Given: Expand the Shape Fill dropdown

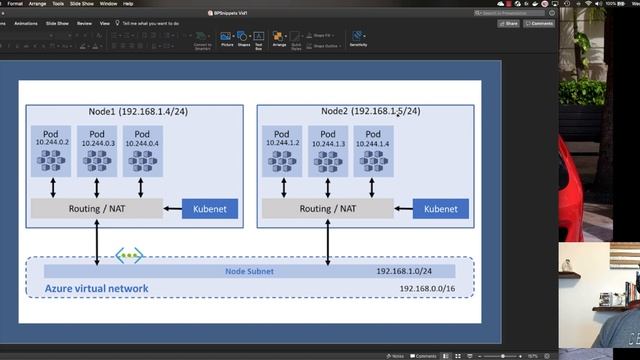Looking at the screenshot, I should pyautogui.click(x=333, y=36).
